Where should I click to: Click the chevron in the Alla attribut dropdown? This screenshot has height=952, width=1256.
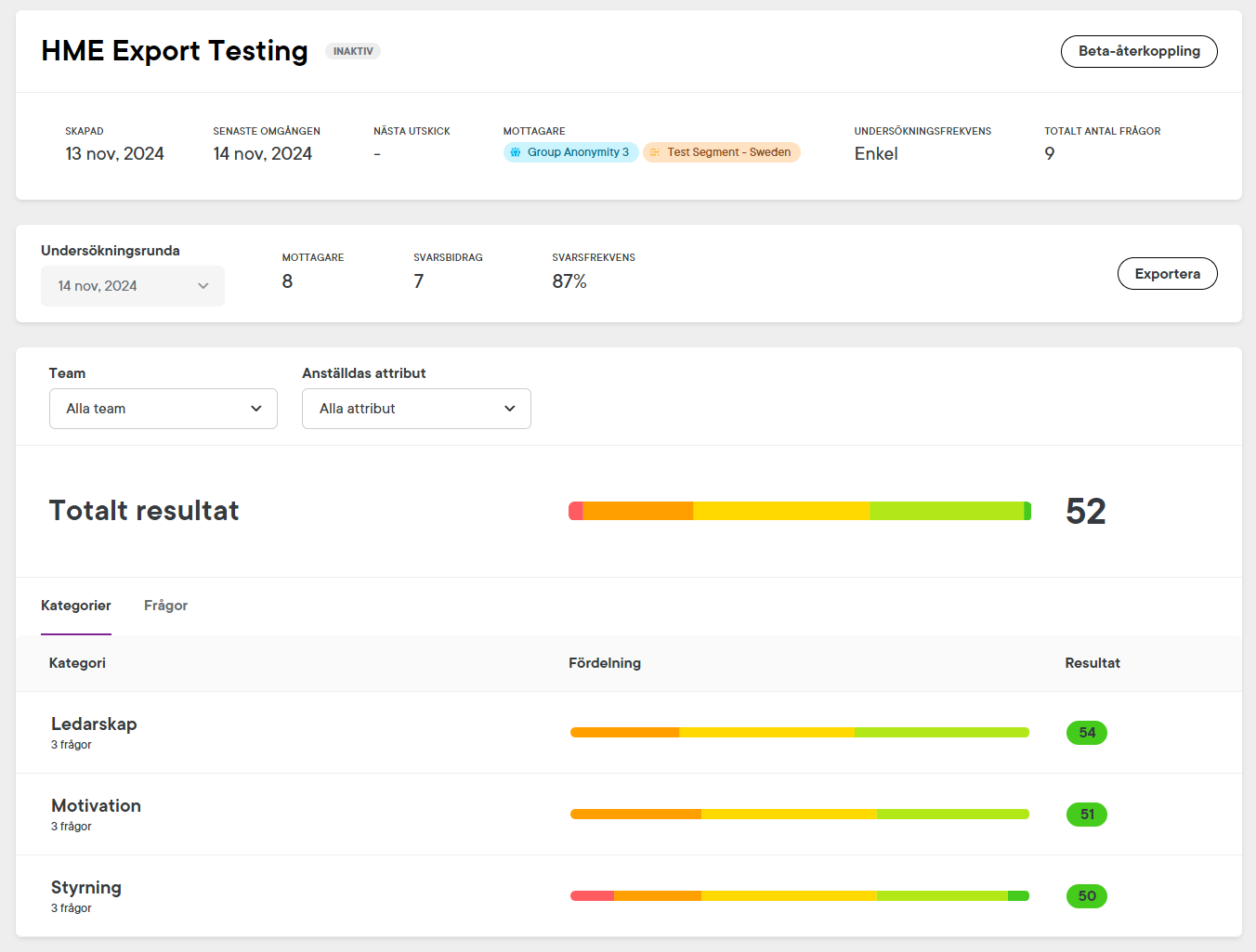click(x=510, y=409)
